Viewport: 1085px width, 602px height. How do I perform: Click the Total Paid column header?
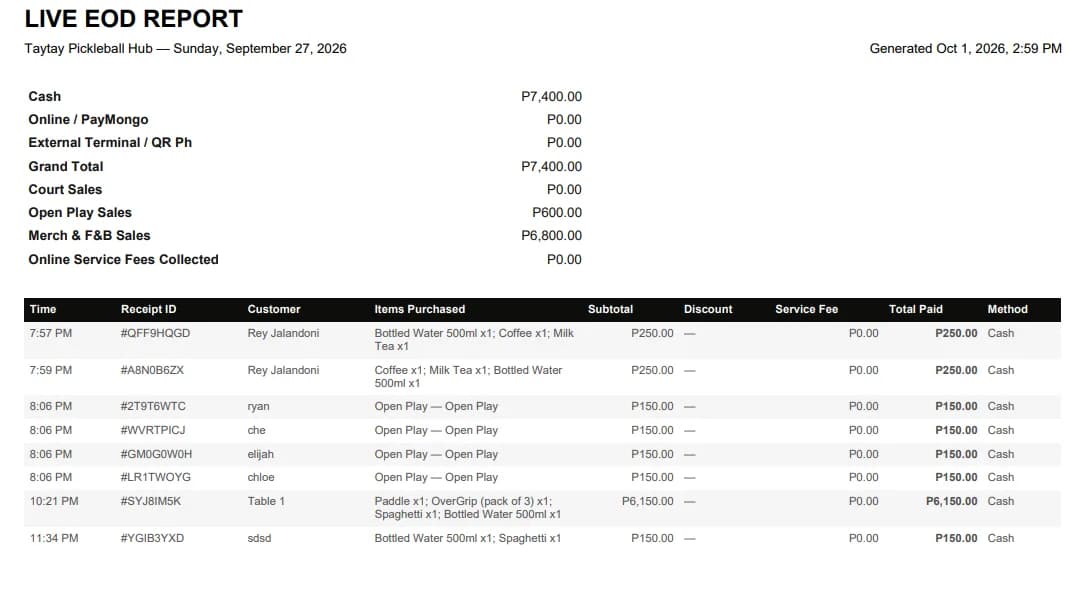click(915, 309)
